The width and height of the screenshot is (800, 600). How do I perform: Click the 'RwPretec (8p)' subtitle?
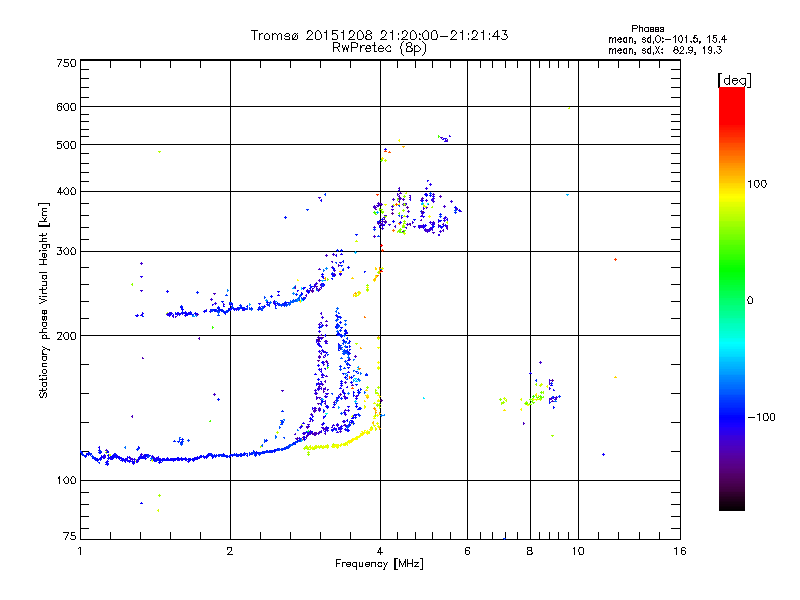(379, 48)
